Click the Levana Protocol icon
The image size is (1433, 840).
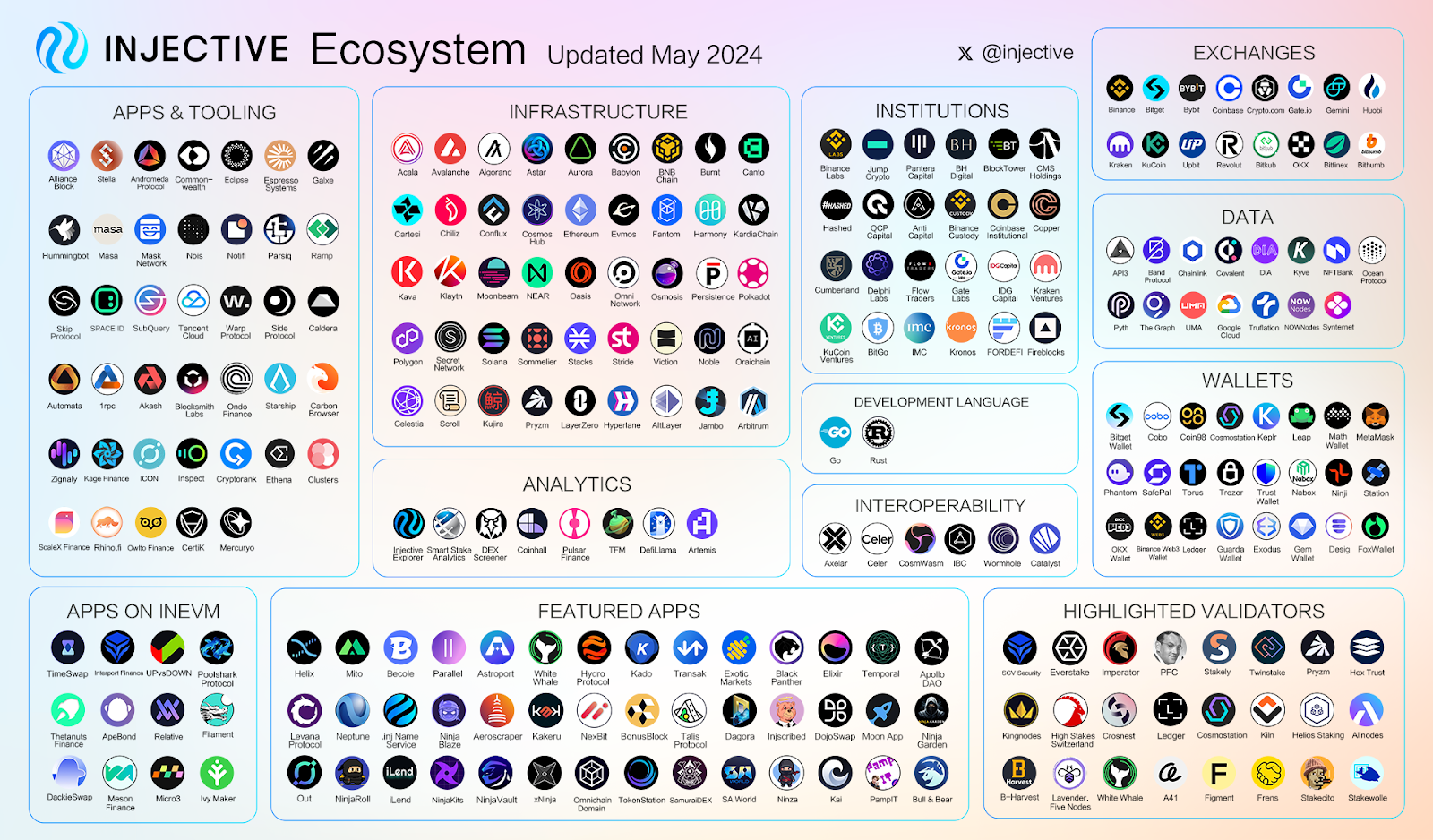[x=305, y=711]
